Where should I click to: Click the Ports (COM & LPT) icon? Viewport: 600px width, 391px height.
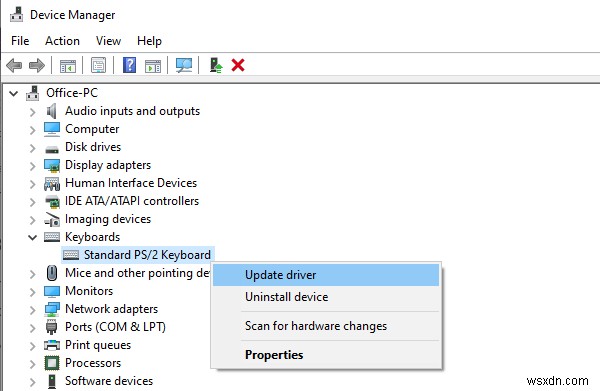[51, 327]
